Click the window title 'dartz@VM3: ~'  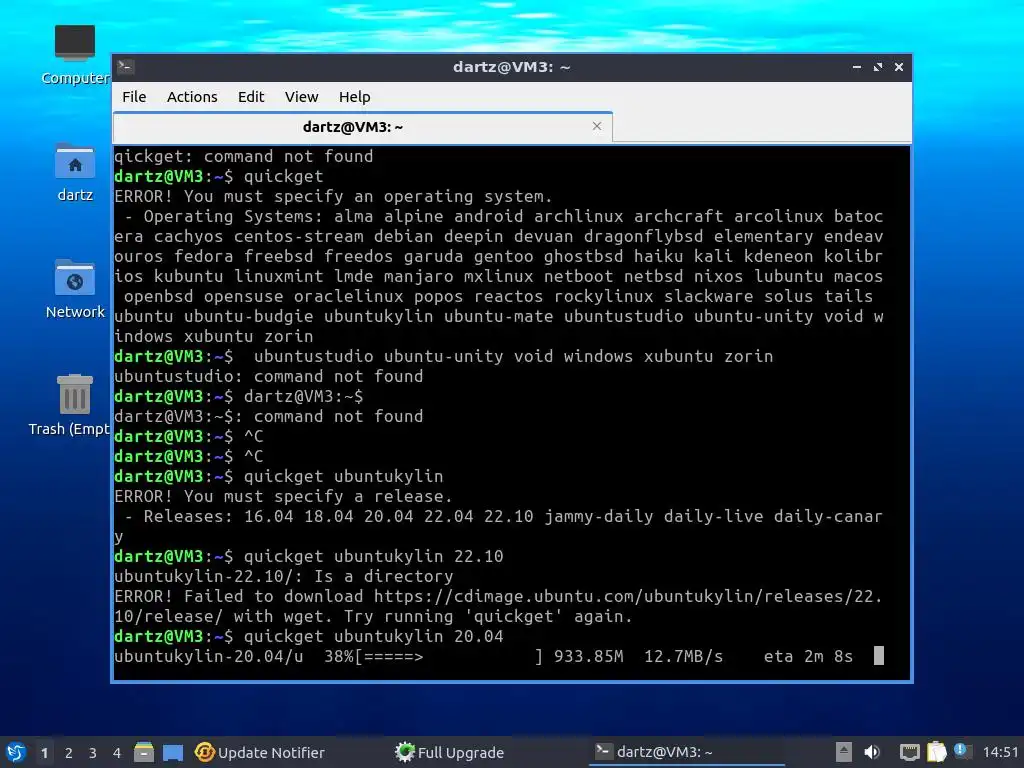[511, 67]
